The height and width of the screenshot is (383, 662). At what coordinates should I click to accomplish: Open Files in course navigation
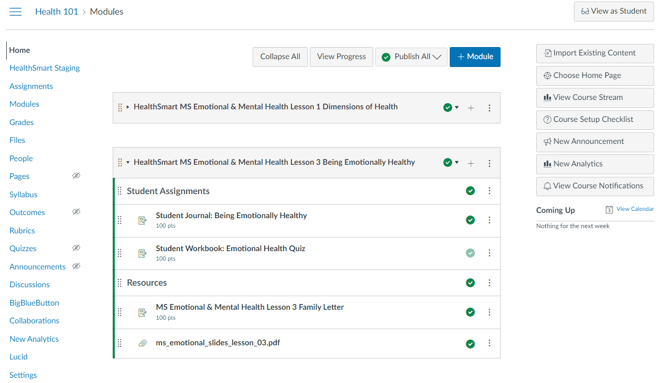tap(17, 140)
